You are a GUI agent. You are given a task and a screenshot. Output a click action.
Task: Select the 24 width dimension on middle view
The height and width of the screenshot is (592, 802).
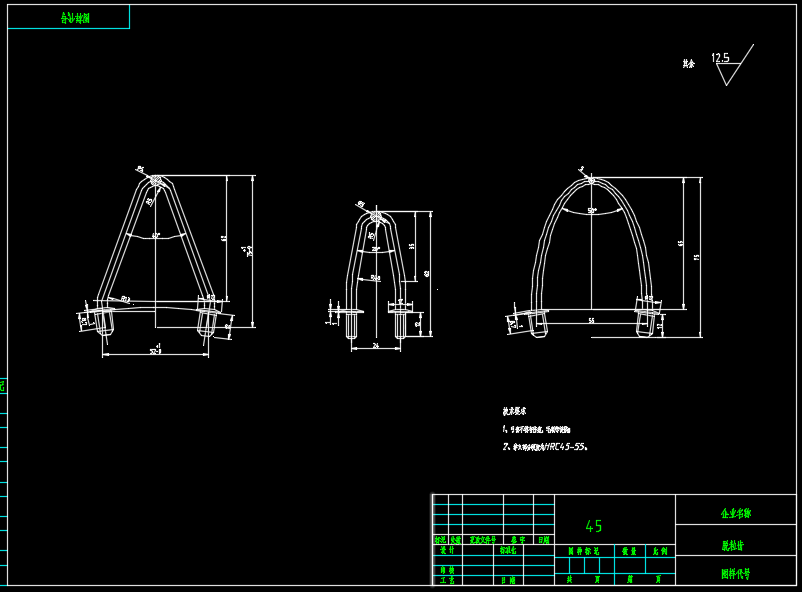(375, 345)
